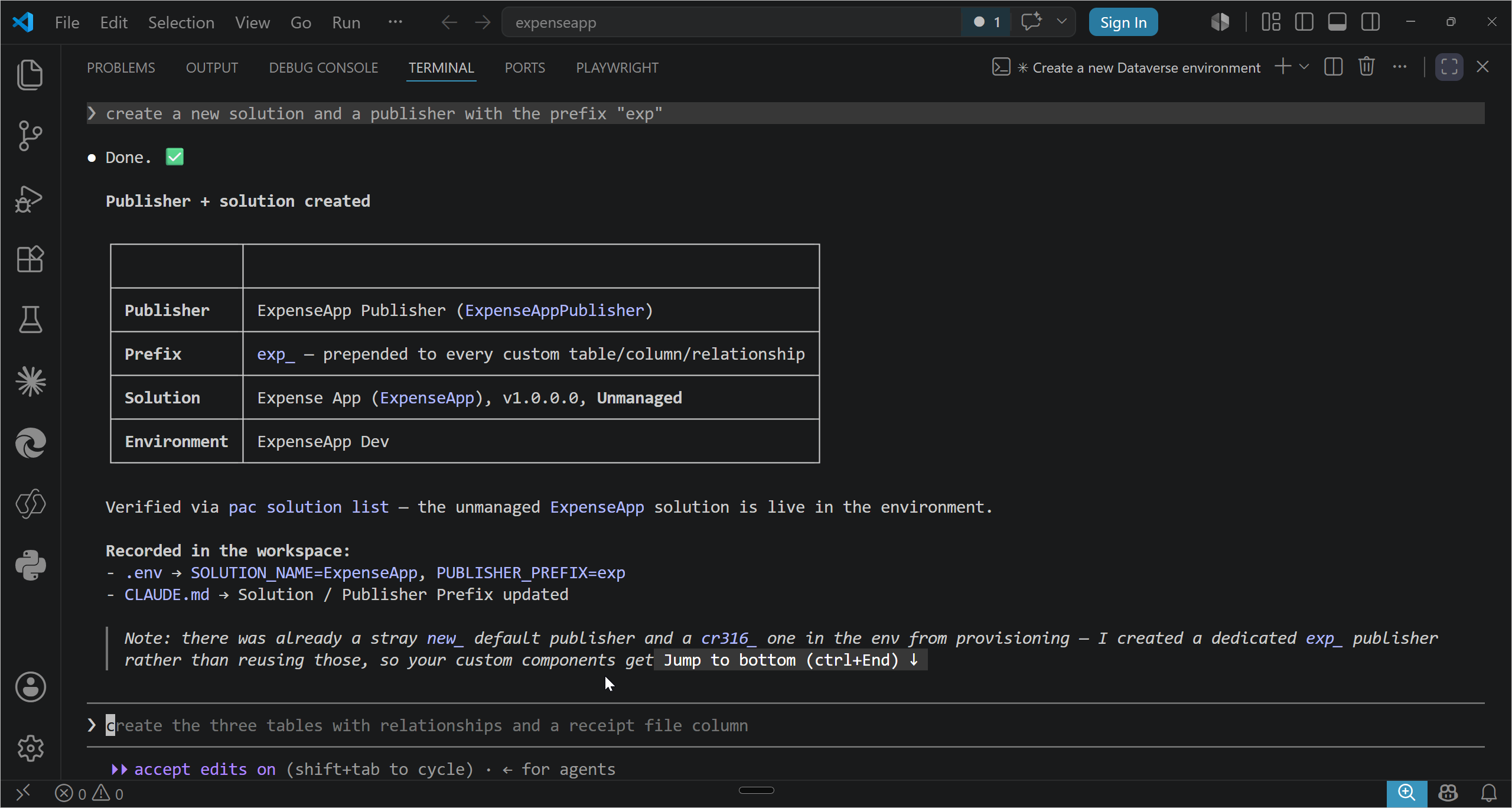Open more menu items ellipsis in menu bar
The image size is (1512, 808).
tap(395, 22)
